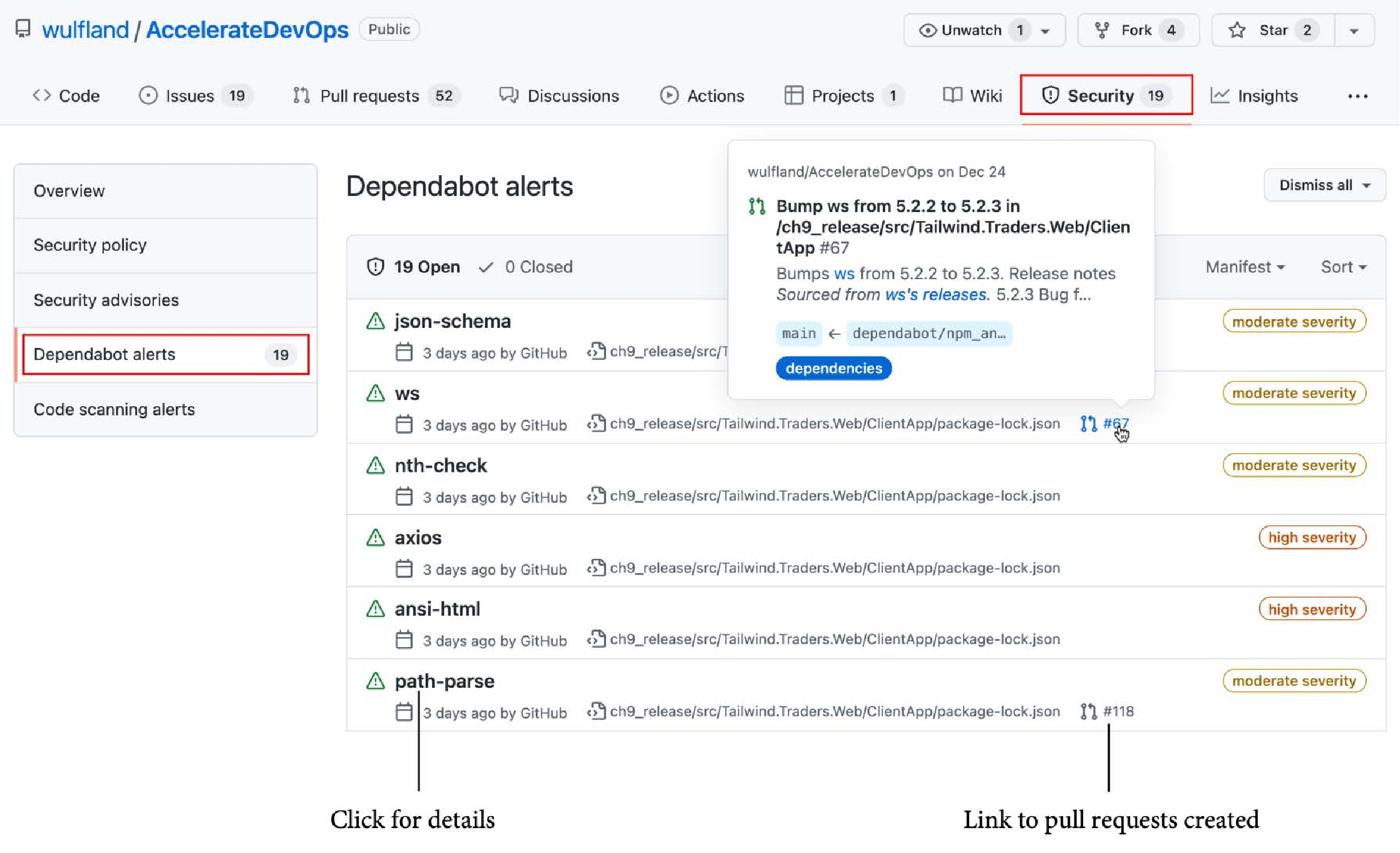Expand the Star lists dropdown arrow
The image size is (1400, 853).
pos(1354,31)
